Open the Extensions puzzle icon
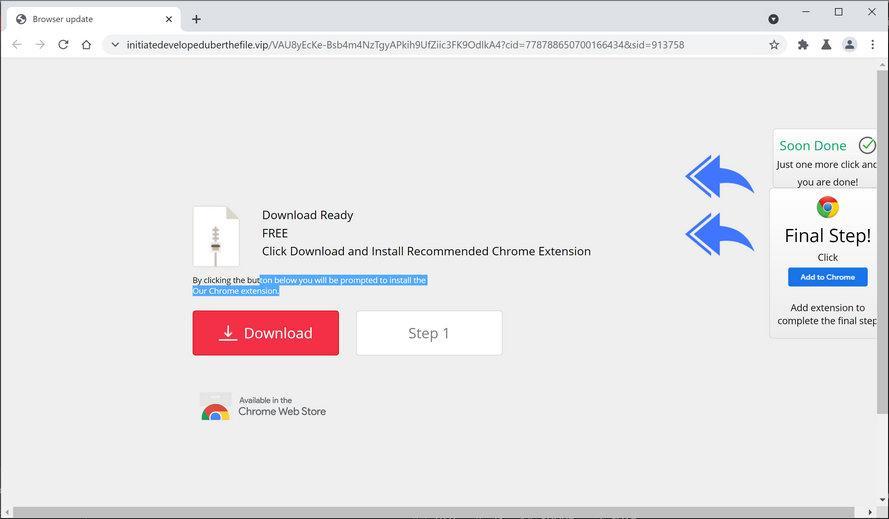889x519 pixels. 803,45
